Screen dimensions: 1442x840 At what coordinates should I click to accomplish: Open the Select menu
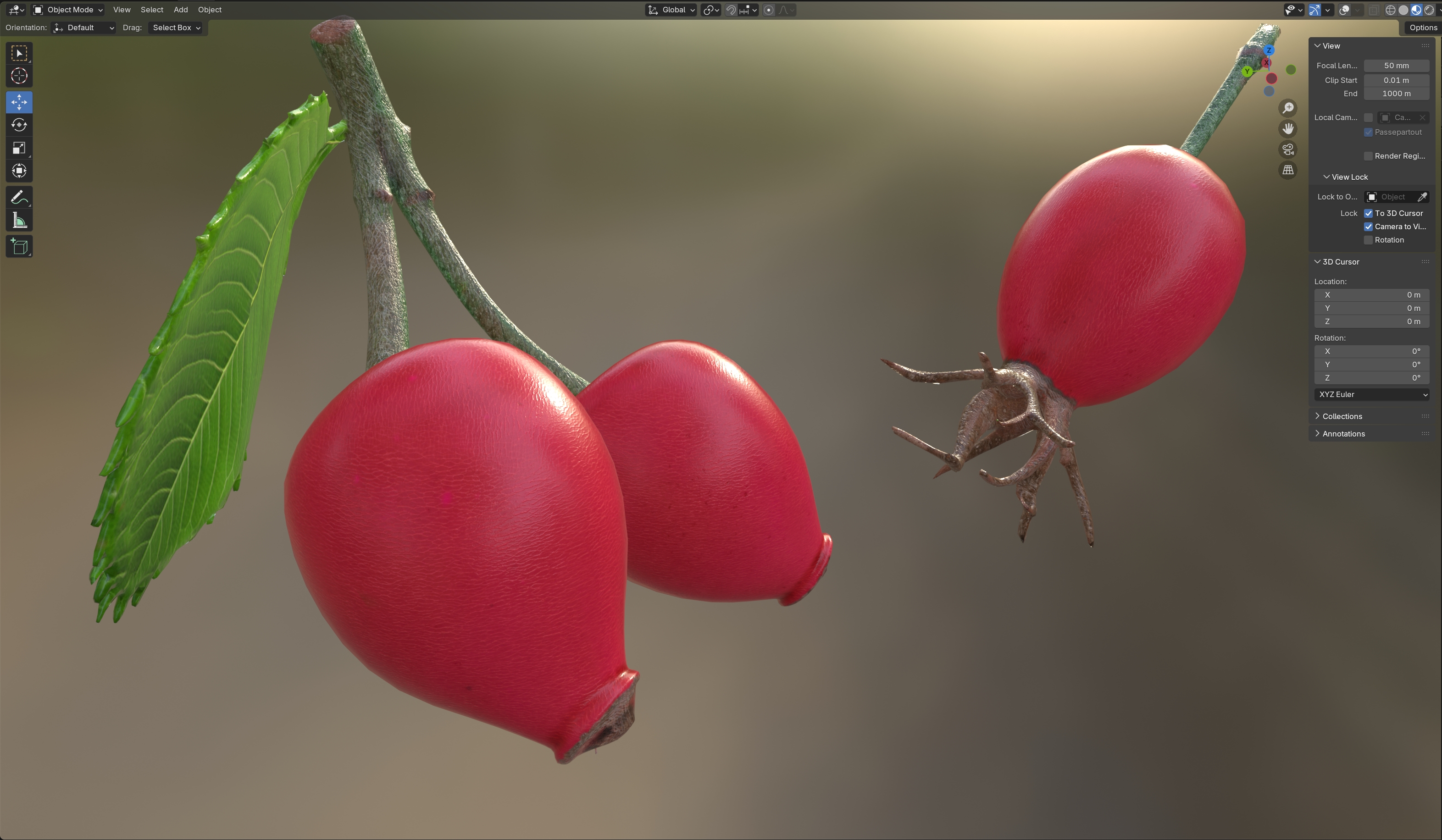coord(152,10)
